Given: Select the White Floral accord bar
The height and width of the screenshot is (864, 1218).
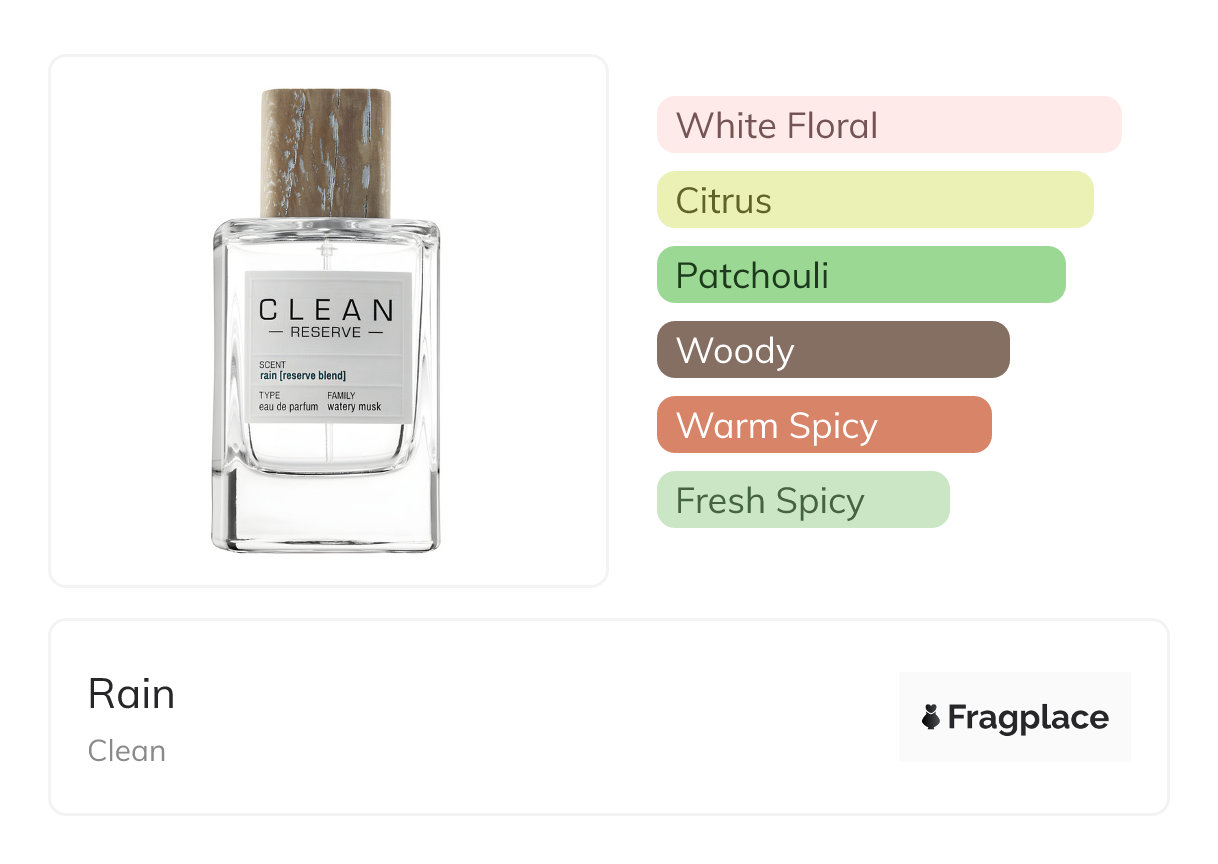Looking at the screenshot, I should pos(888,125).
